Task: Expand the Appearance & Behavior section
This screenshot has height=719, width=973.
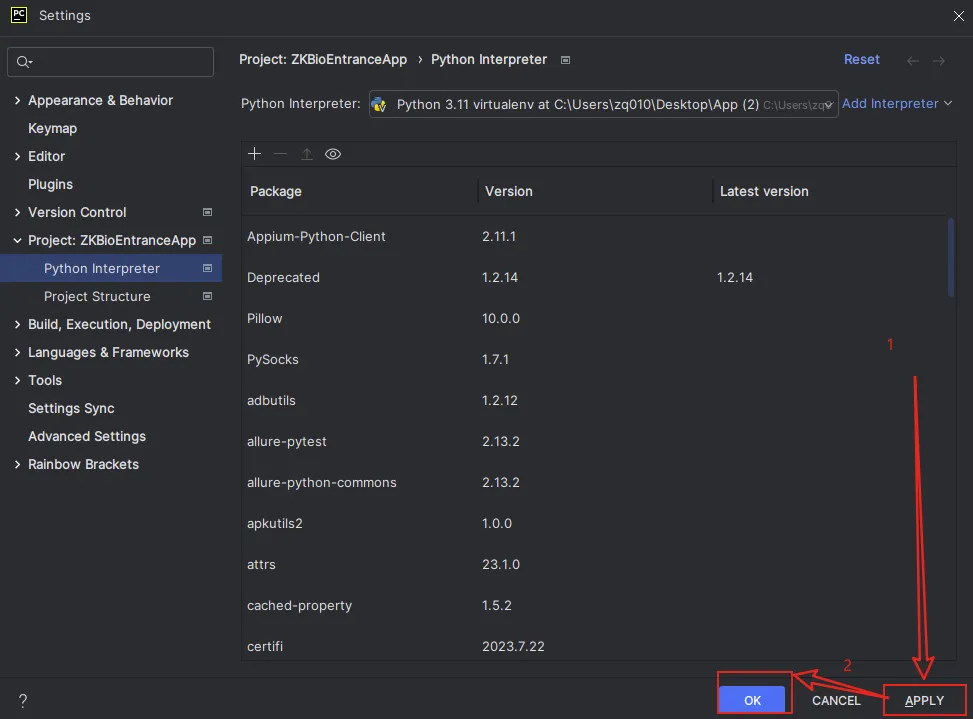Action: 18,101
